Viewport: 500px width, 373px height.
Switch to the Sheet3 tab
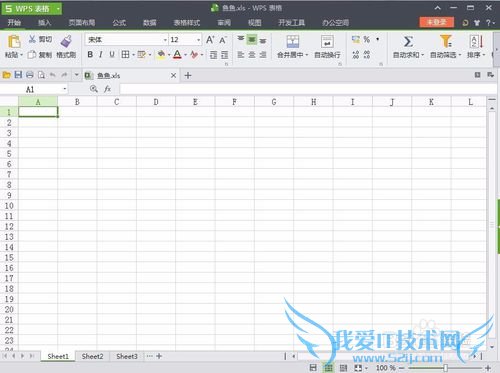tap(127, 356)
